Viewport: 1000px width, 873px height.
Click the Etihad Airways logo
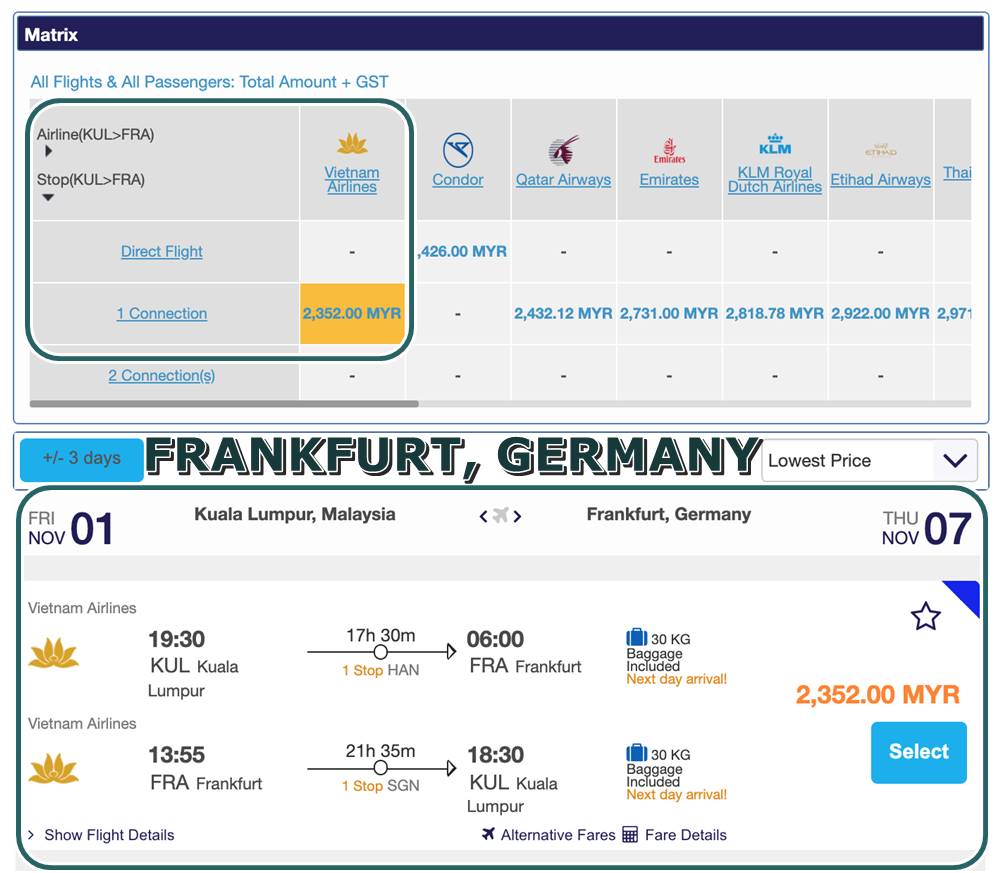pyautogui.click(x=881, y=150)
